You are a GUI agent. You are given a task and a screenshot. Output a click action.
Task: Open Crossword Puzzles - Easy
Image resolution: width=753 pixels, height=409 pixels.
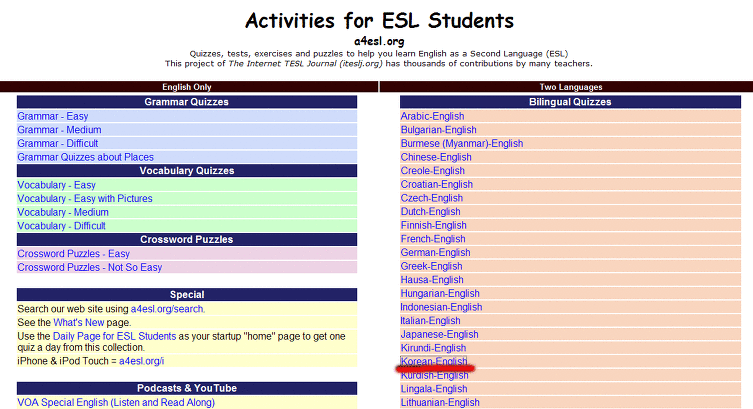pyautogui.click(x=73, y=253)
